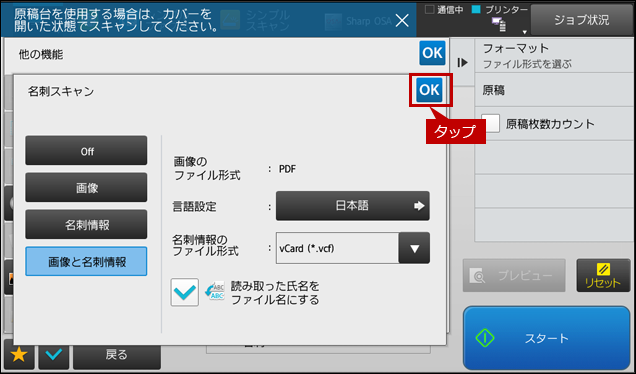Screen dimensions: 636x374
Task: Select the 名刺情報 scan mode
Action: pyautogui.click(x=86, y=225)
